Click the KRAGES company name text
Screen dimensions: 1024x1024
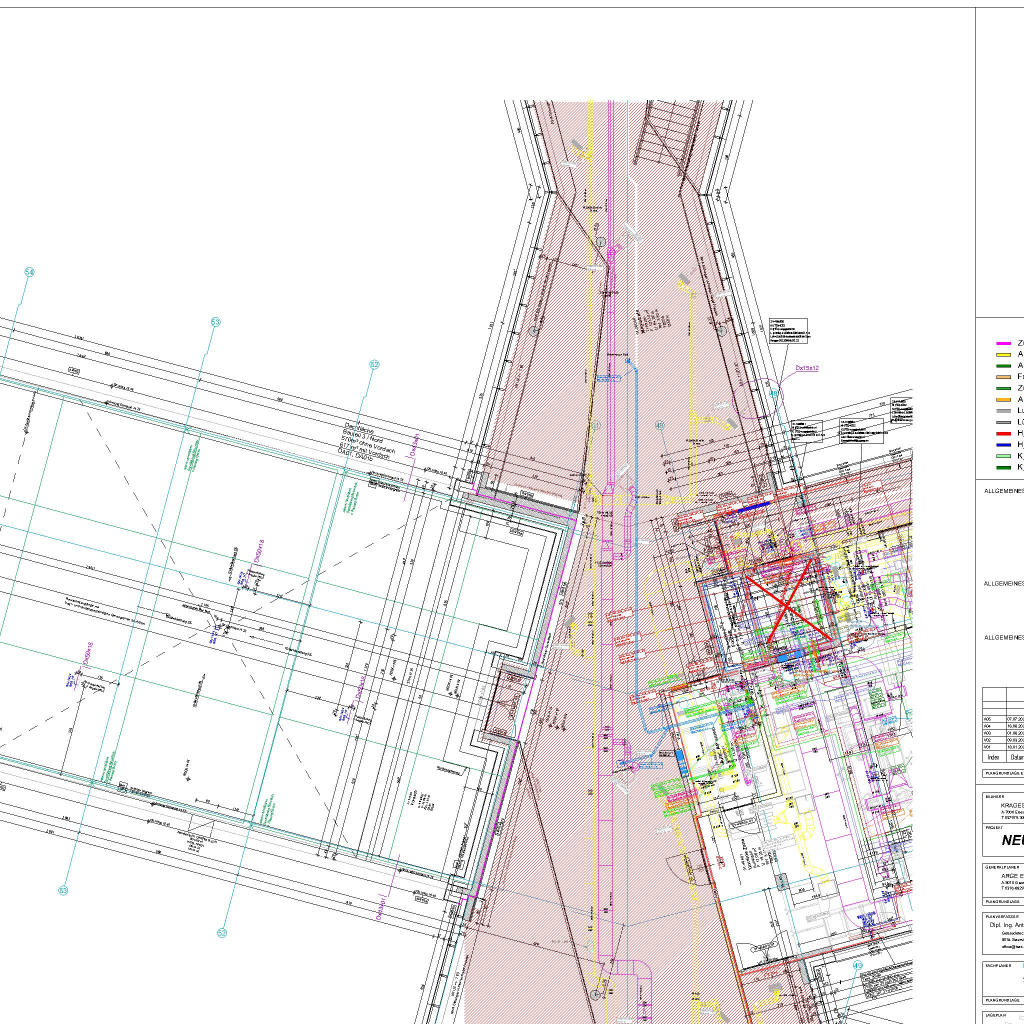point(1011,805)
